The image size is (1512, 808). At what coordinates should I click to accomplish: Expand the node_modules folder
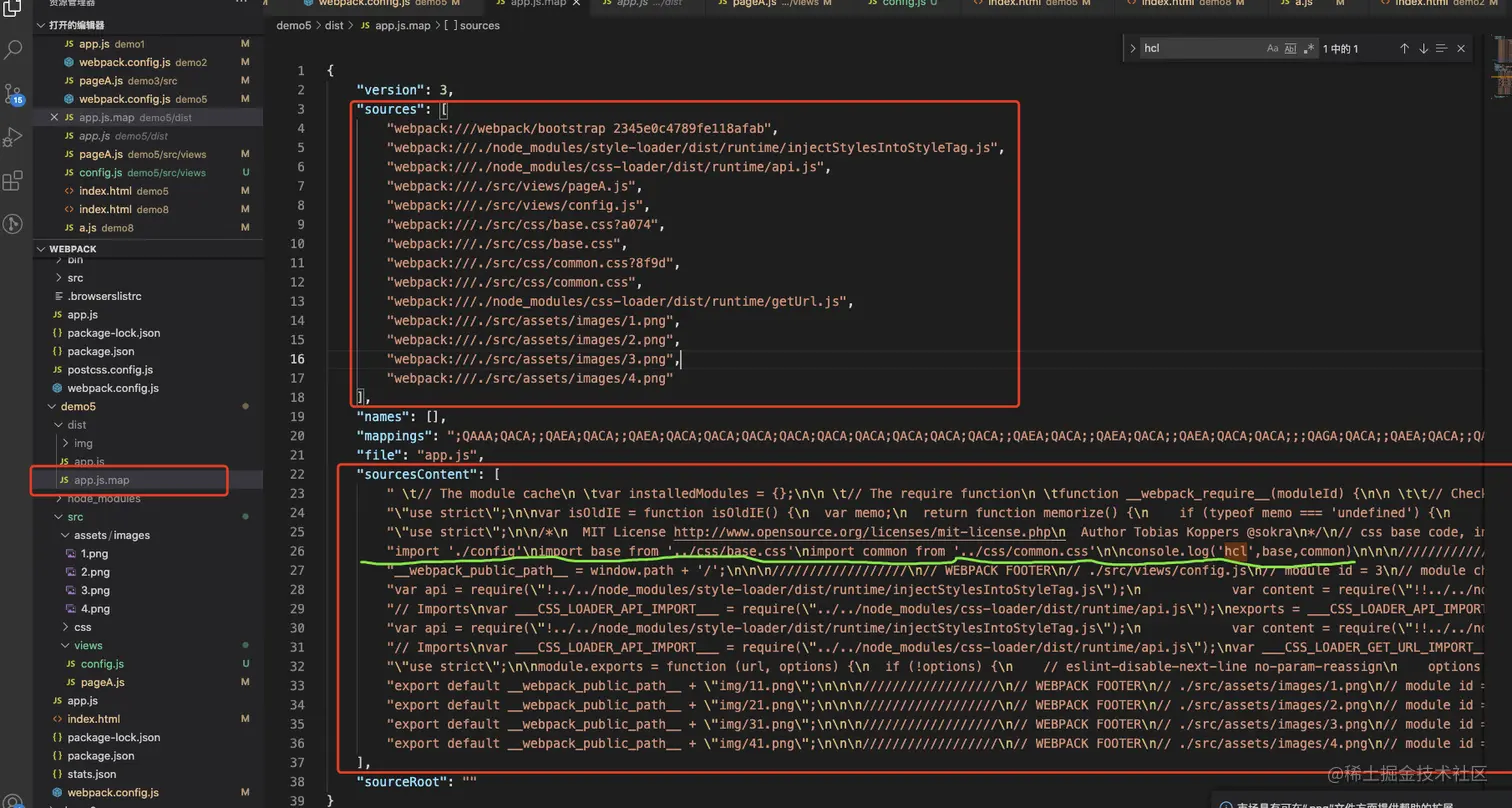[x=148, y=498]
